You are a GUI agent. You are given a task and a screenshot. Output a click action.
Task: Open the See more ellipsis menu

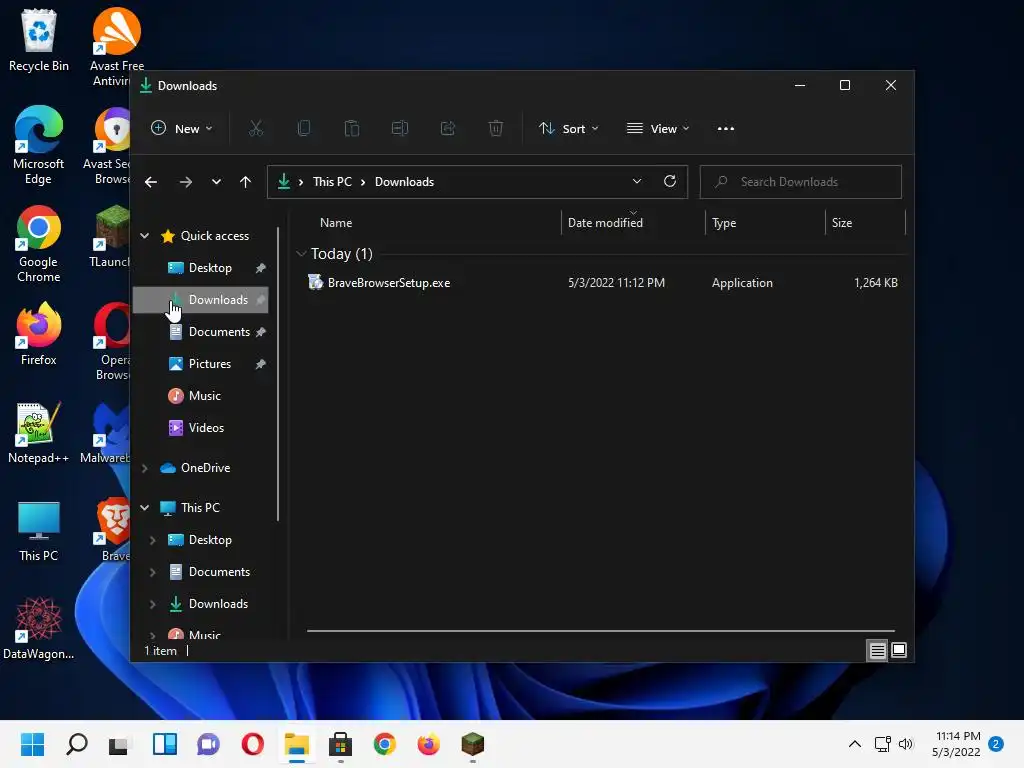click(x=726, y=129)
